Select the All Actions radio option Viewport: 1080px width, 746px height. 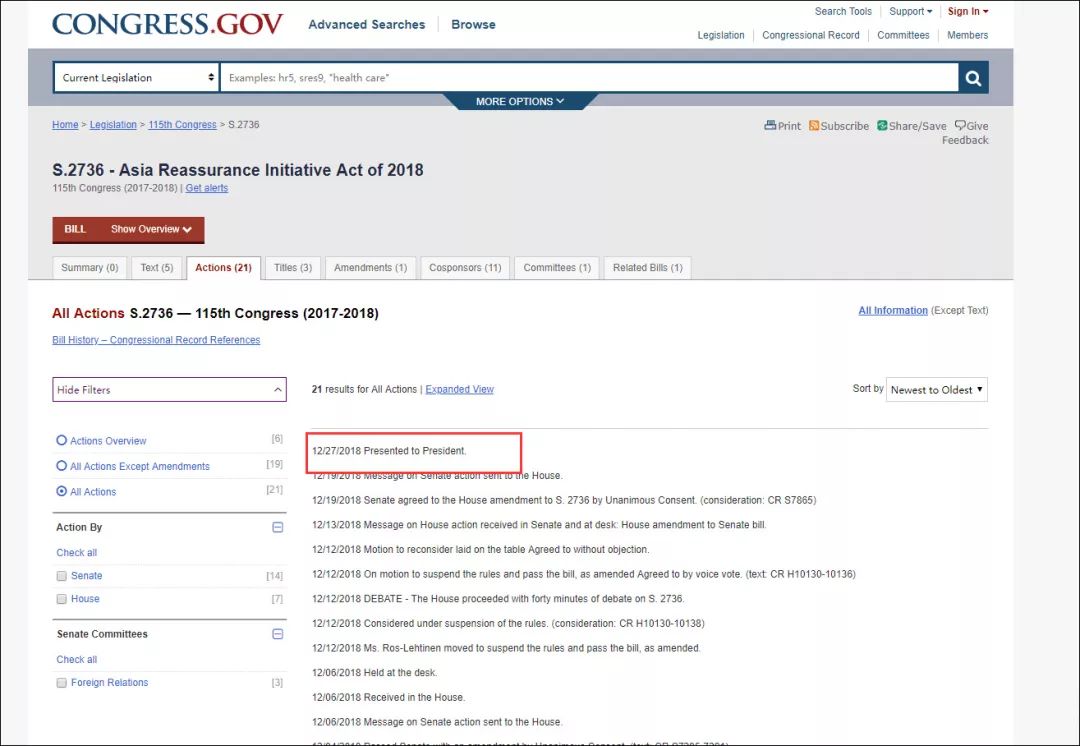[61, 491]
